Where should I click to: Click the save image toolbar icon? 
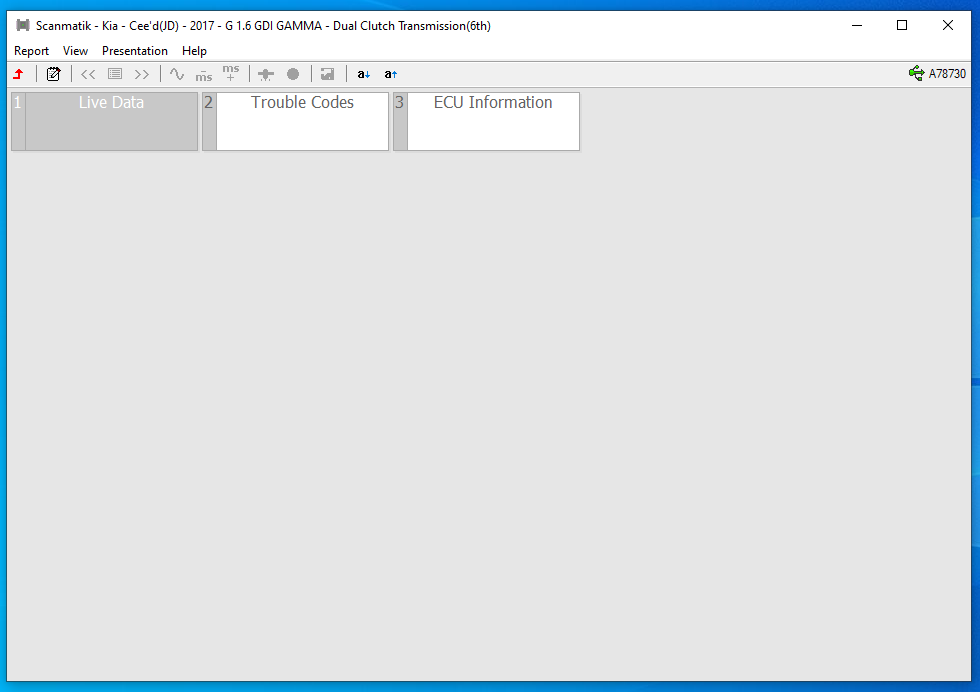(327, 74)
